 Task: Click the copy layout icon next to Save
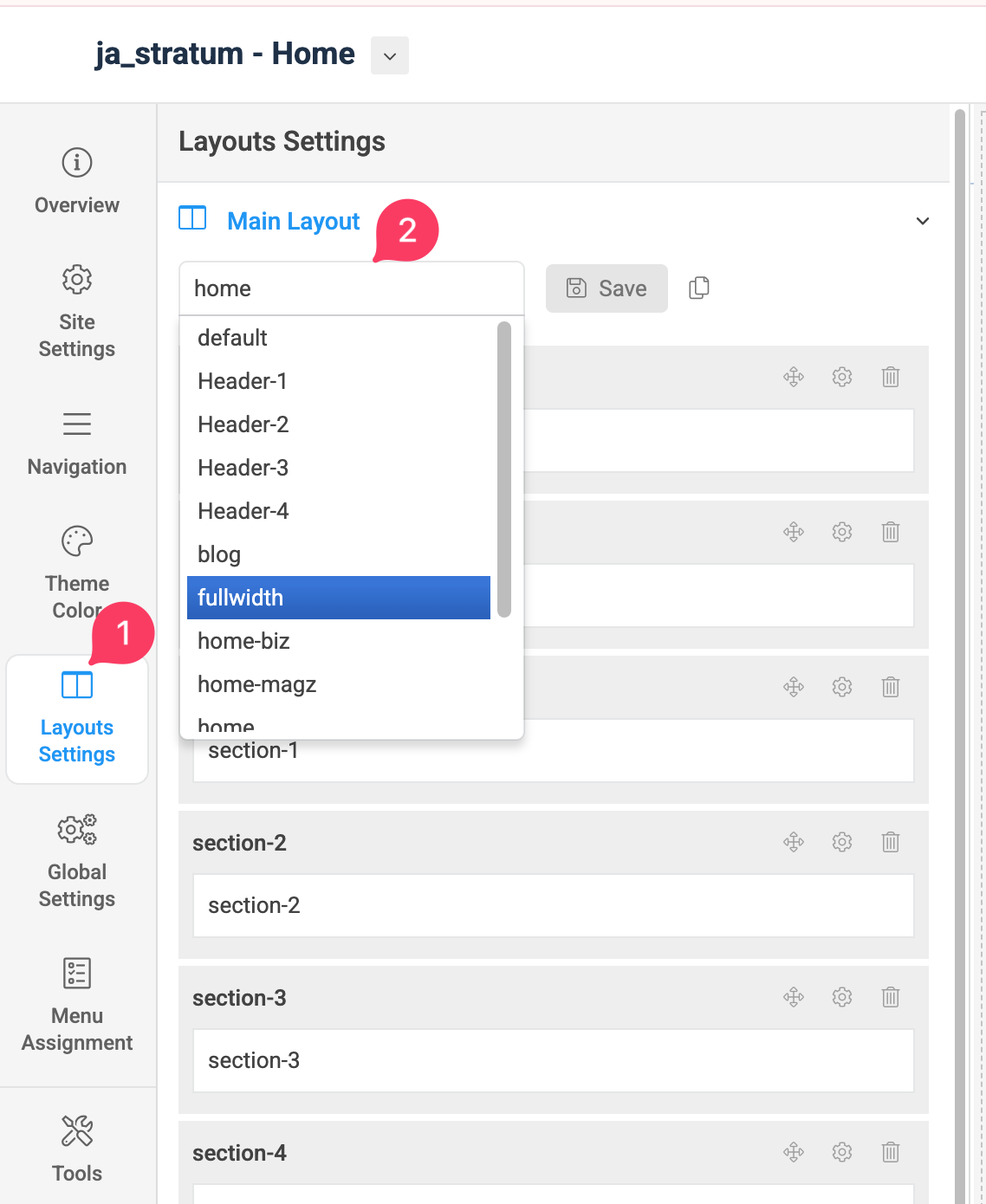(699, 288)
